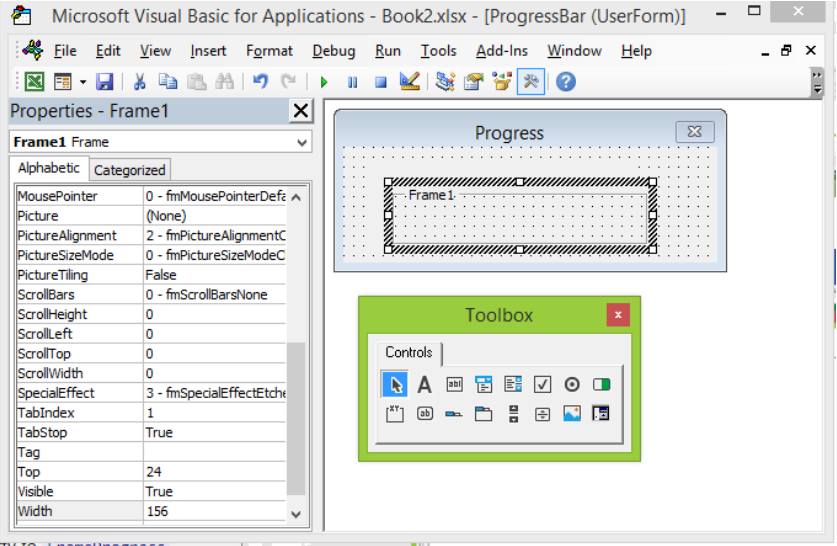Run the Sub/UserForm with play icon
This screenshot has height=546, width=837.
coord(323,82)
